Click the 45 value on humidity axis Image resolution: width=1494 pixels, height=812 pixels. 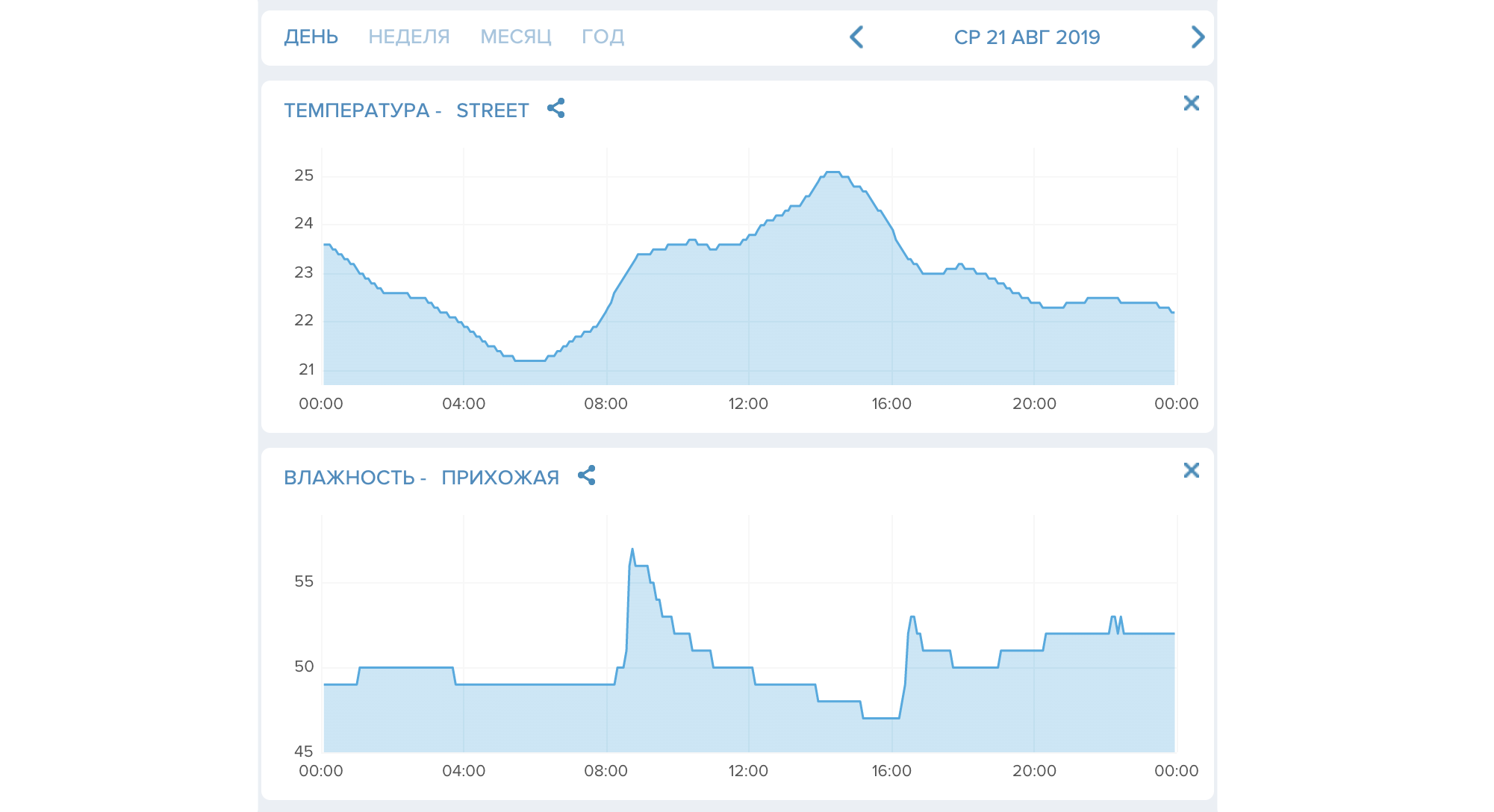[304, 752]
